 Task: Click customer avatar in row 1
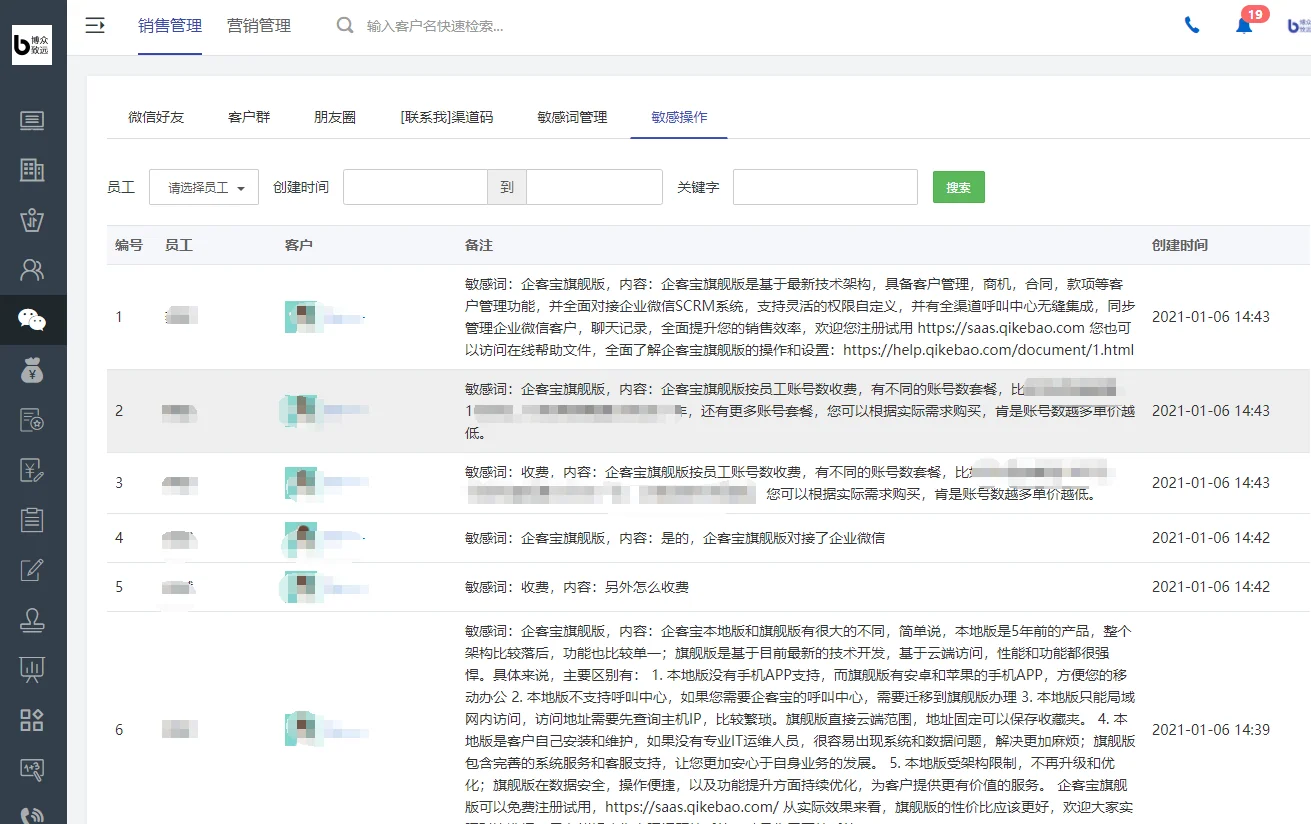(x=301, y=316)
